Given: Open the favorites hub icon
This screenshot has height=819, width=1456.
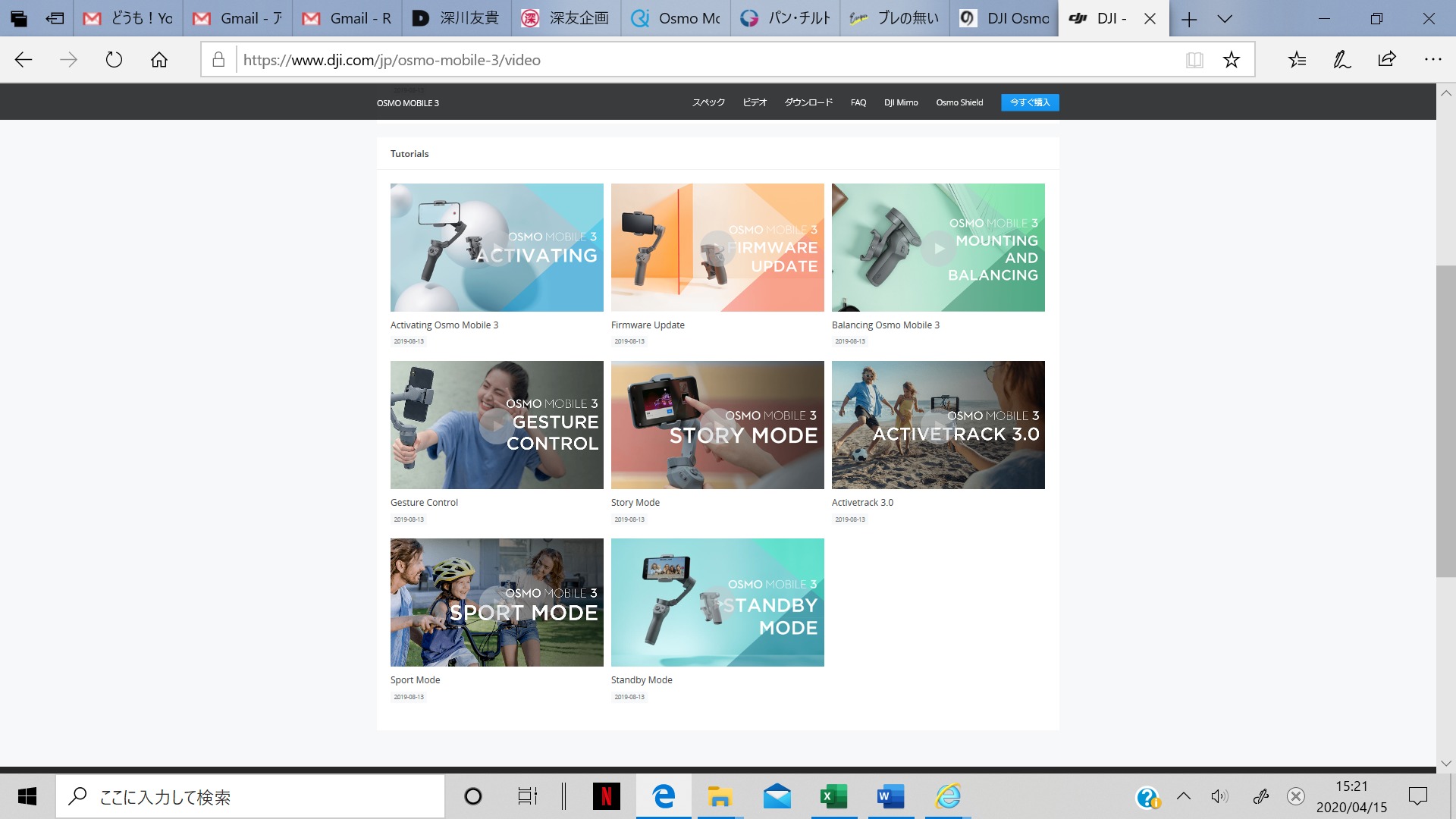Looking at the screenshot, I should point(1297,60).
